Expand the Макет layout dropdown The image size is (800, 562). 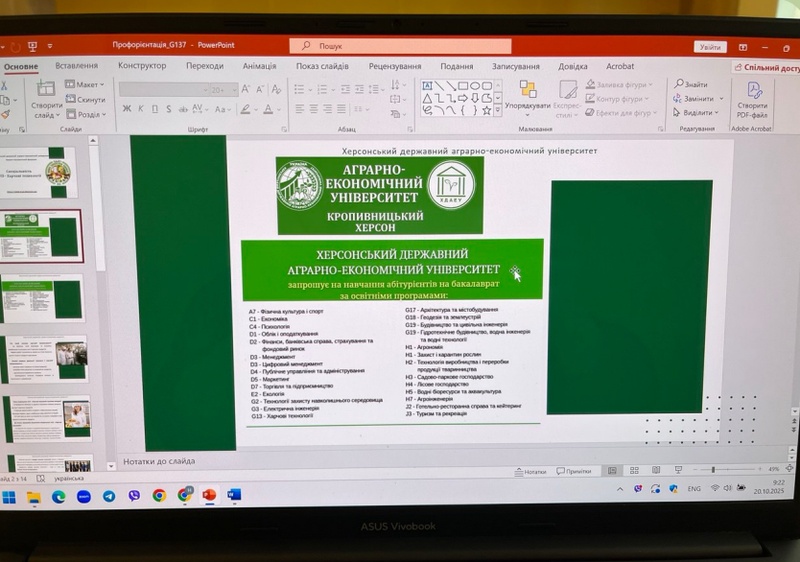click(x=87, y=85)
